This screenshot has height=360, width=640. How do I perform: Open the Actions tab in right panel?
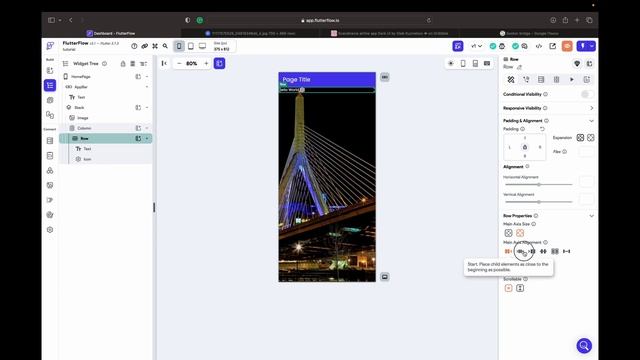[526, 80]
